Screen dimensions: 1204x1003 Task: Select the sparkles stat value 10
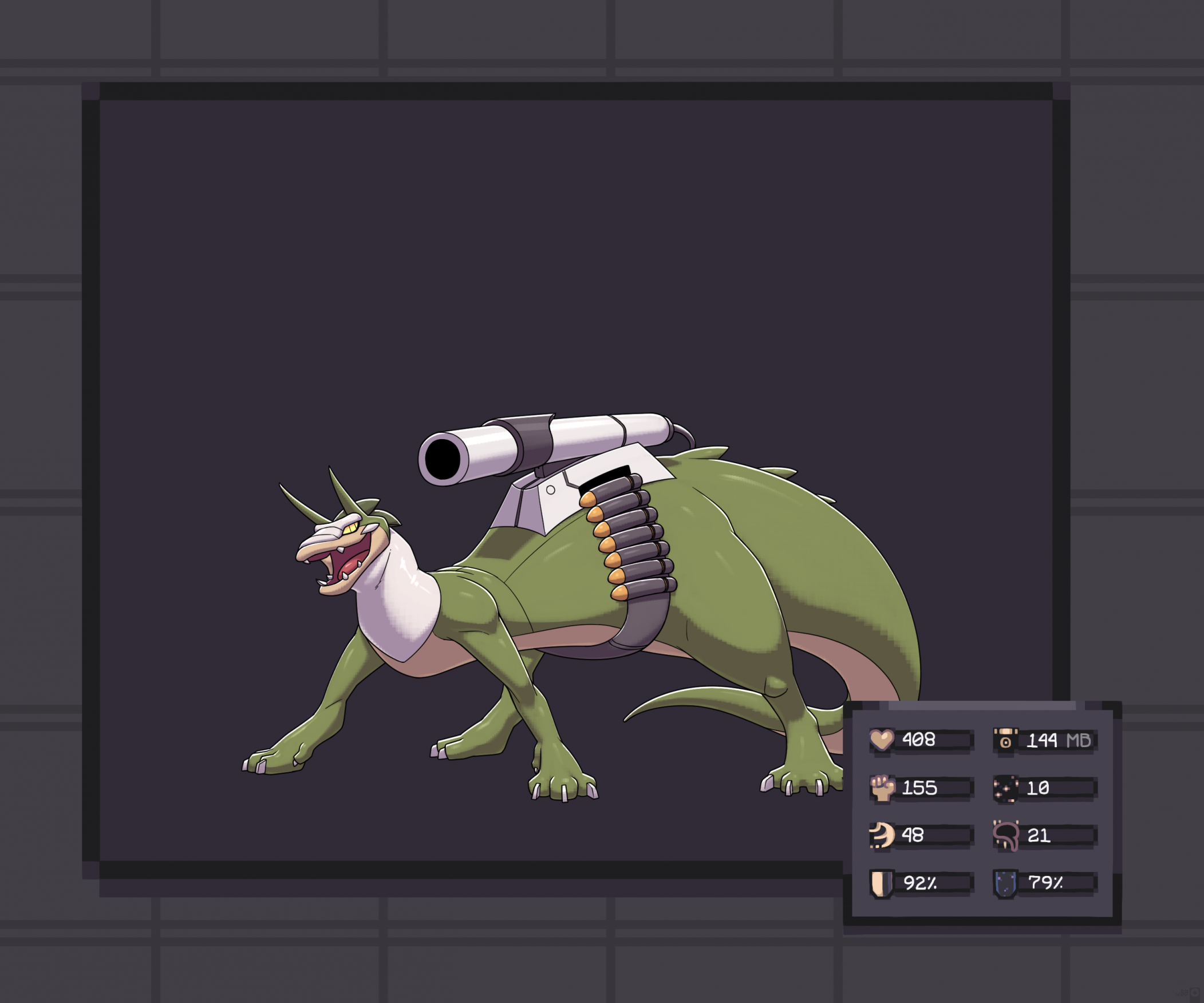pos(1039,788)
